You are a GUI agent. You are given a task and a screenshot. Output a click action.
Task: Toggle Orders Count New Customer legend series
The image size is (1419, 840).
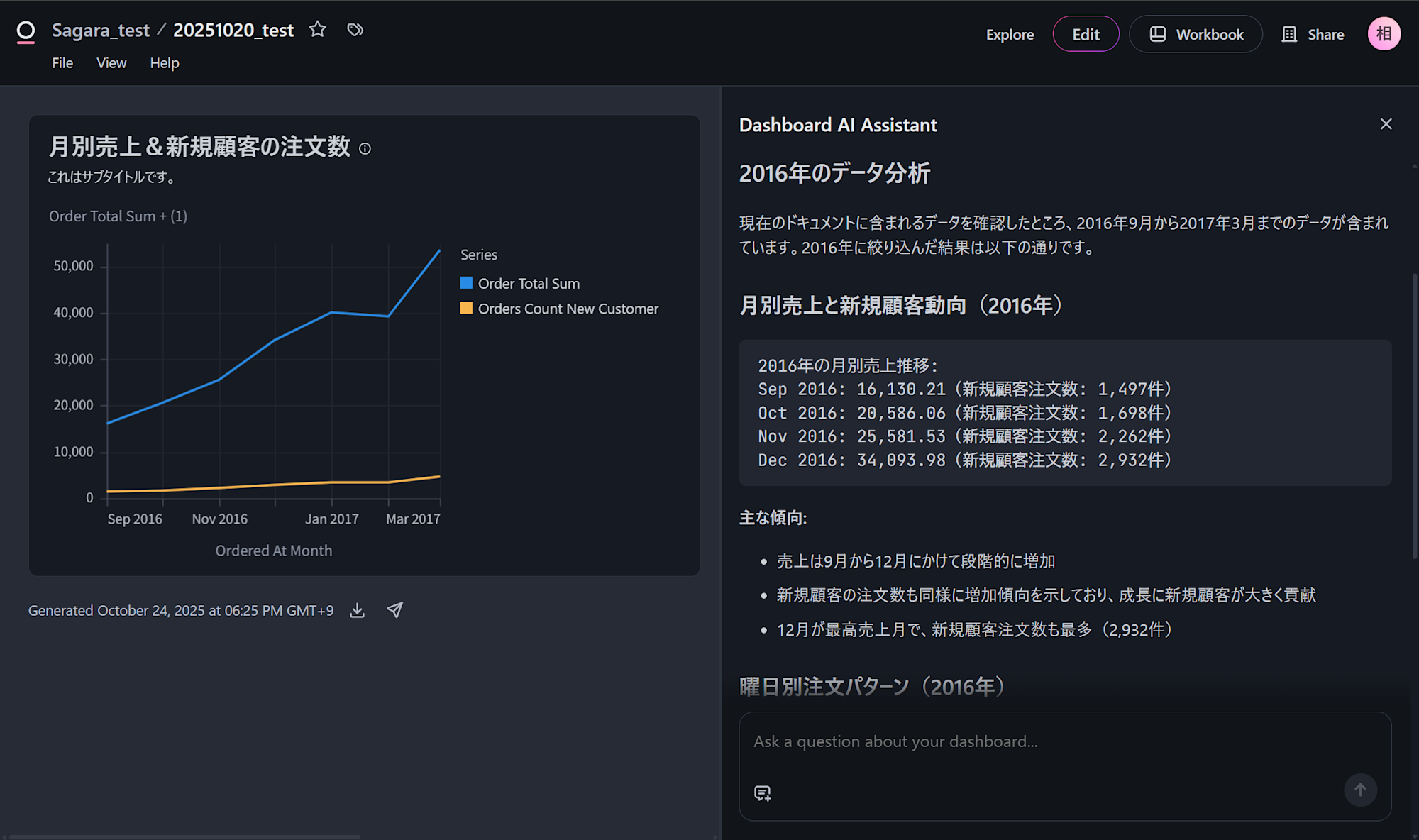[x=568, y=309]
